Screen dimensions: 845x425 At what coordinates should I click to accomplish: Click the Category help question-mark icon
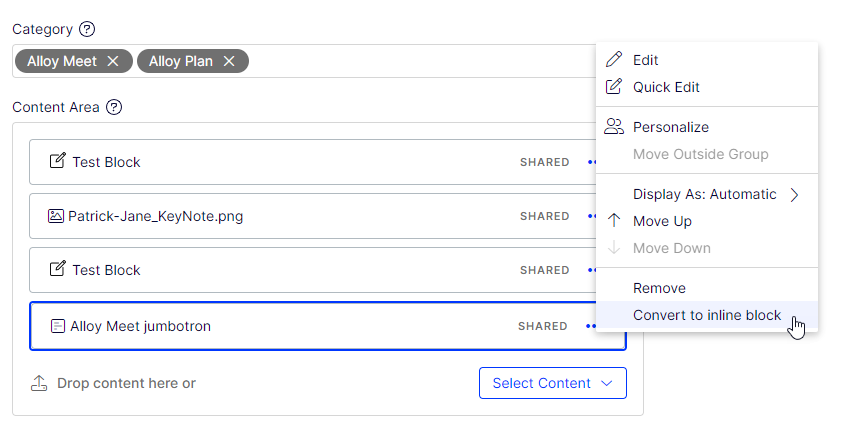click(x=87, y=29)
